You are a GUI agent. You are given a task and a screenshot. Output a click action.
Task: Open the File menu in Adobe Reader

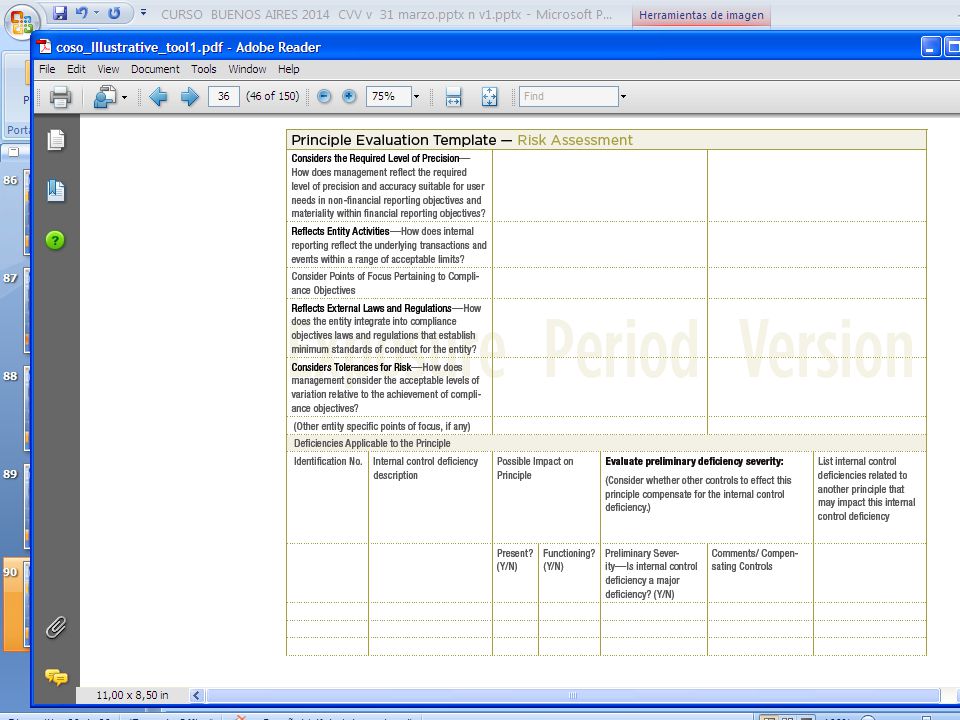pyautogui.click(x=47, y=69)
